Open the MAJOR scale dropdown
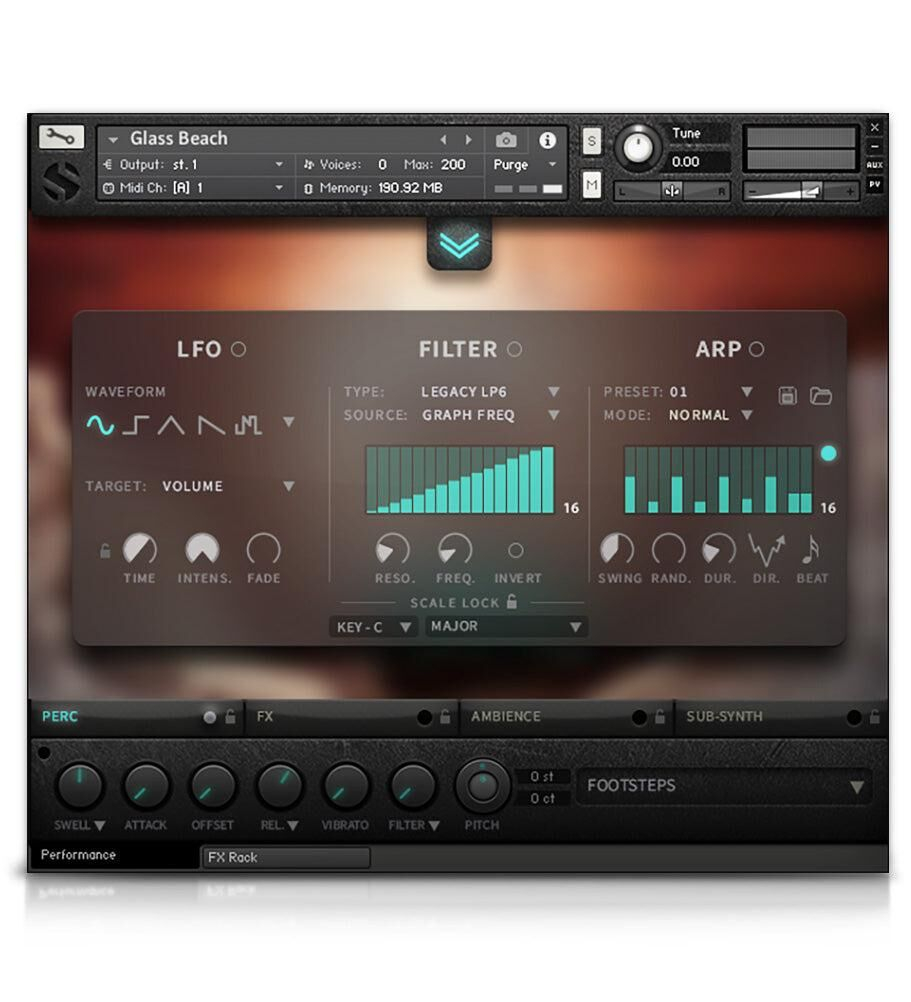This screenshot has height=1002, width=911. click(x=506, y=627)
